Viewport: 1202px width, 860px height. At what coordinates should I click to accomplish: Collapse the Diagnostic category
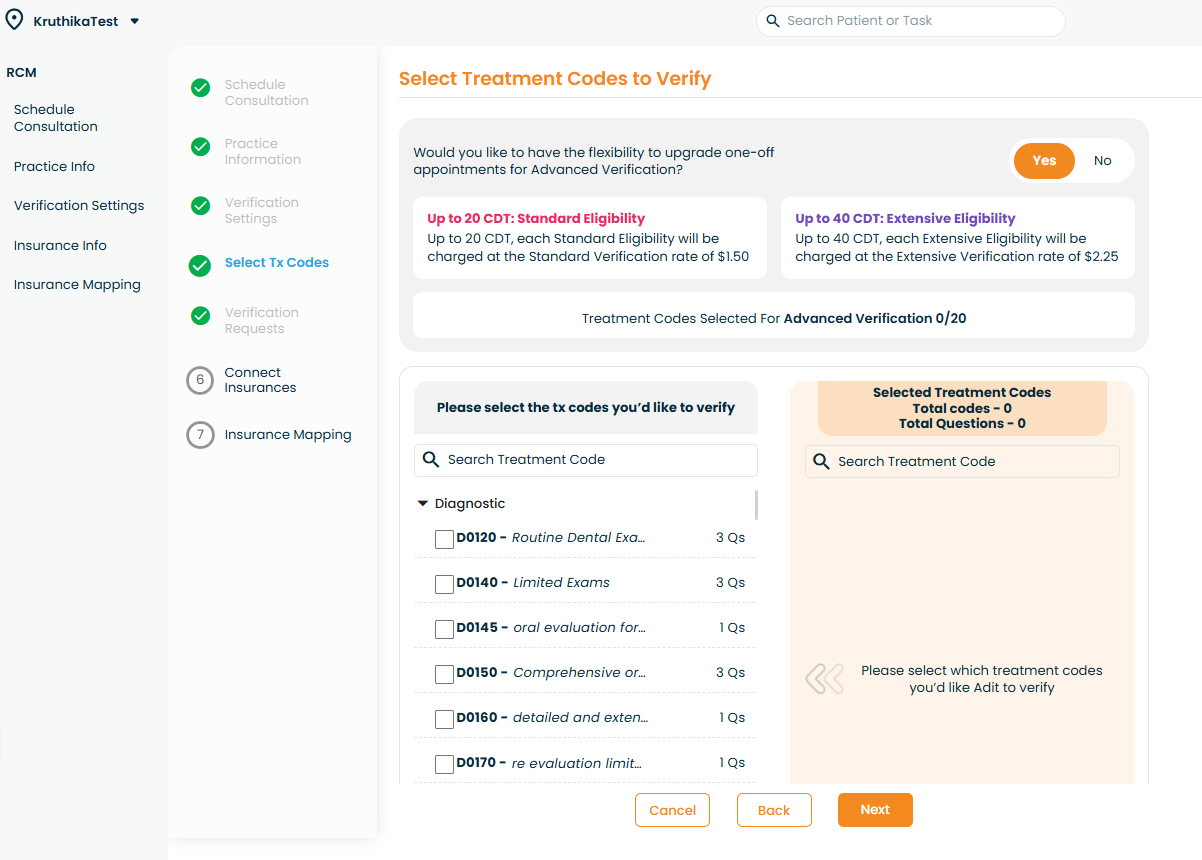pyautogui.click(x=423, y=504)
